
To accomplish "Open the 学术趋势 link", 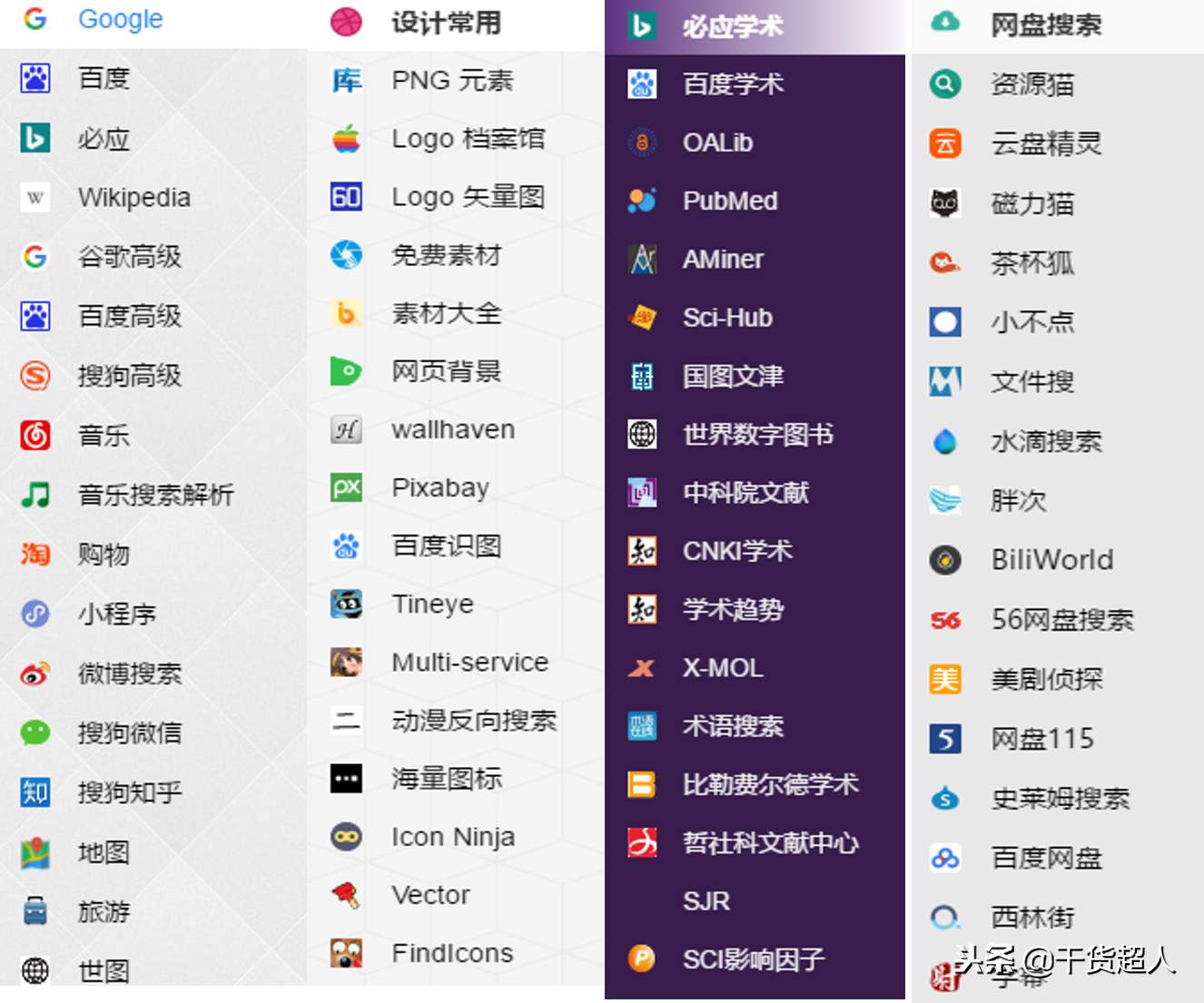I will (733, 609).
